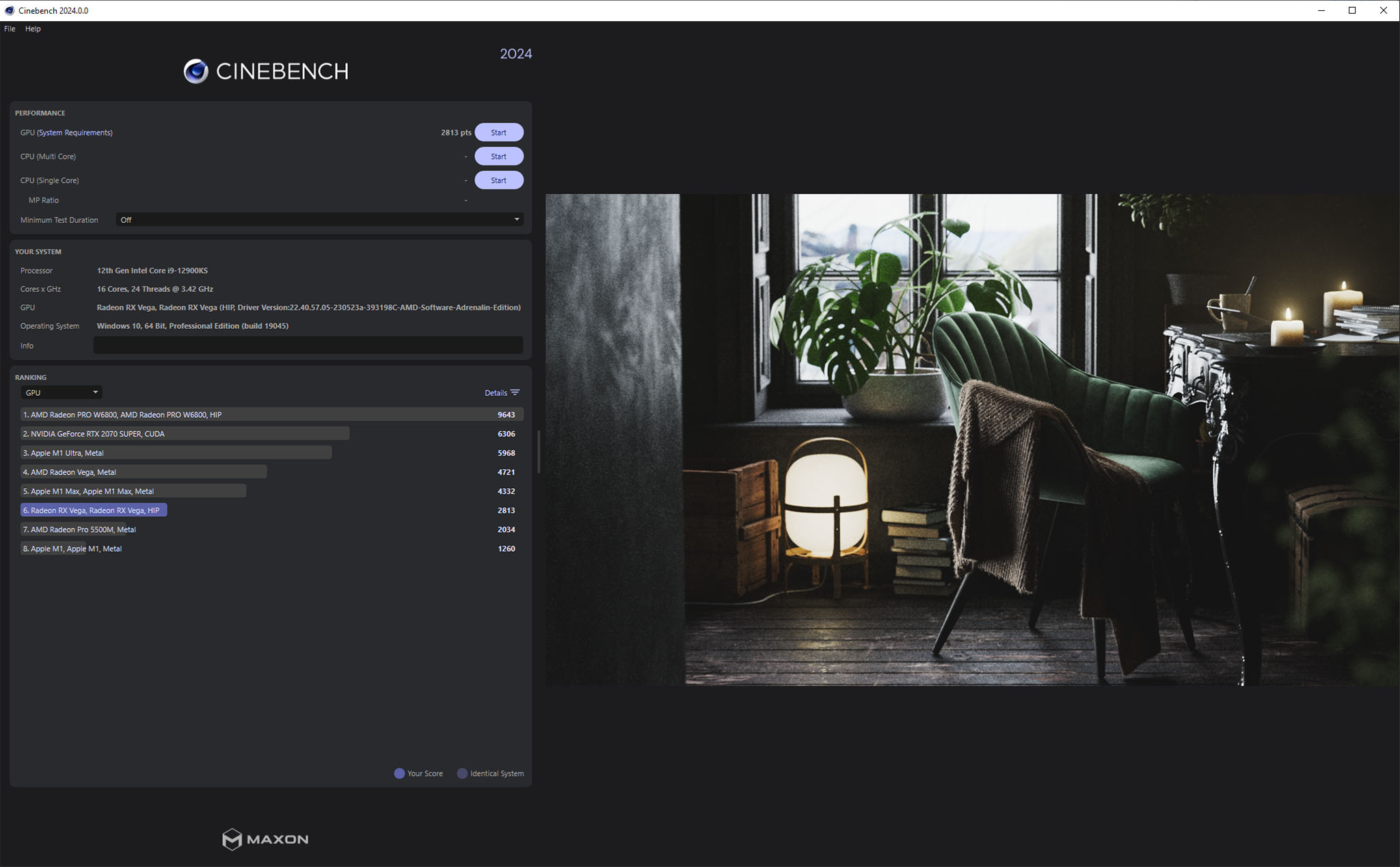Start the CPU Multi Core test

(499, 157)
